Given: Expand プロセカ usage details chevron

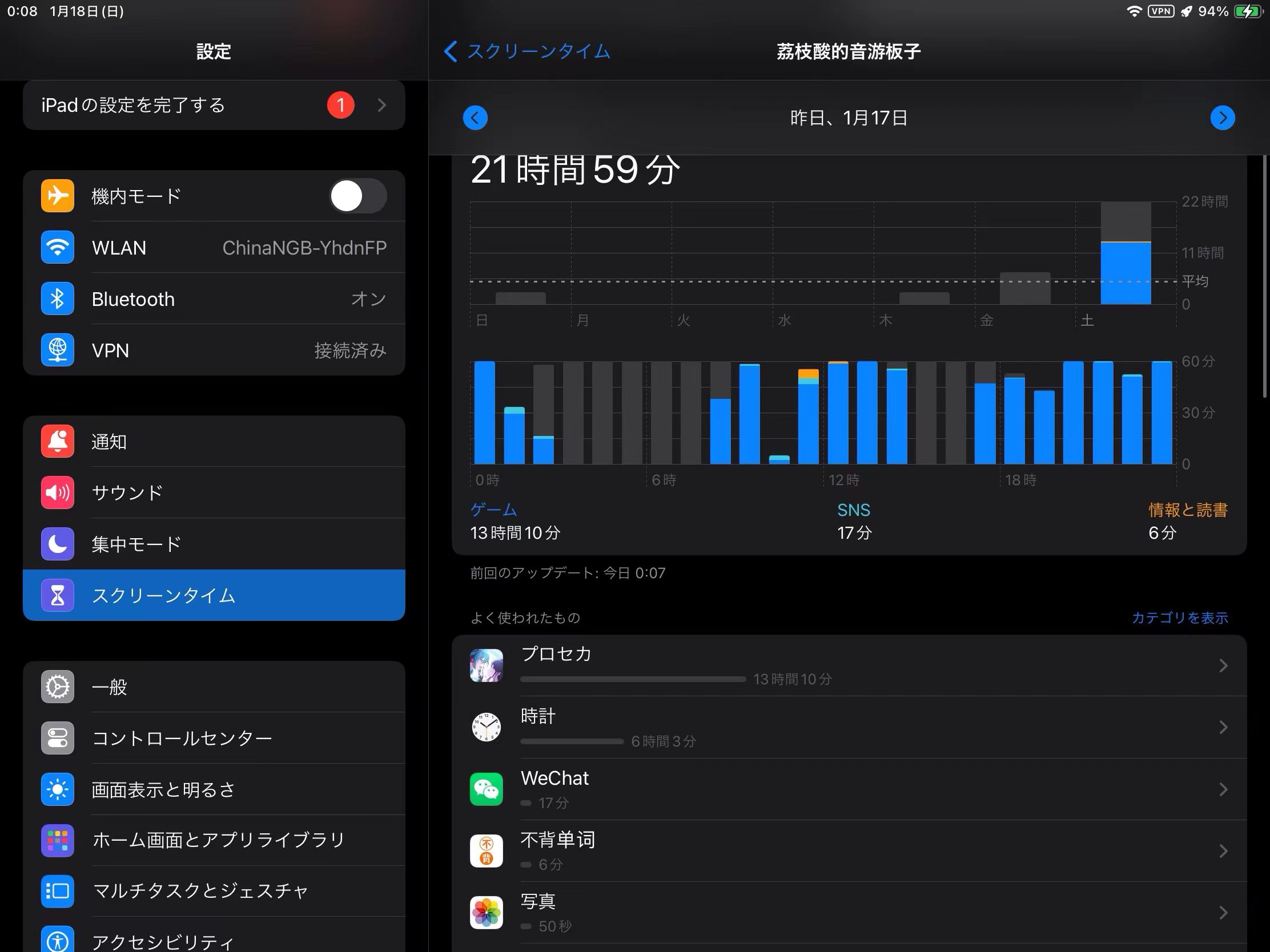Looking at the screenshot, I should pyautogui.click(x=1223, y=665).
